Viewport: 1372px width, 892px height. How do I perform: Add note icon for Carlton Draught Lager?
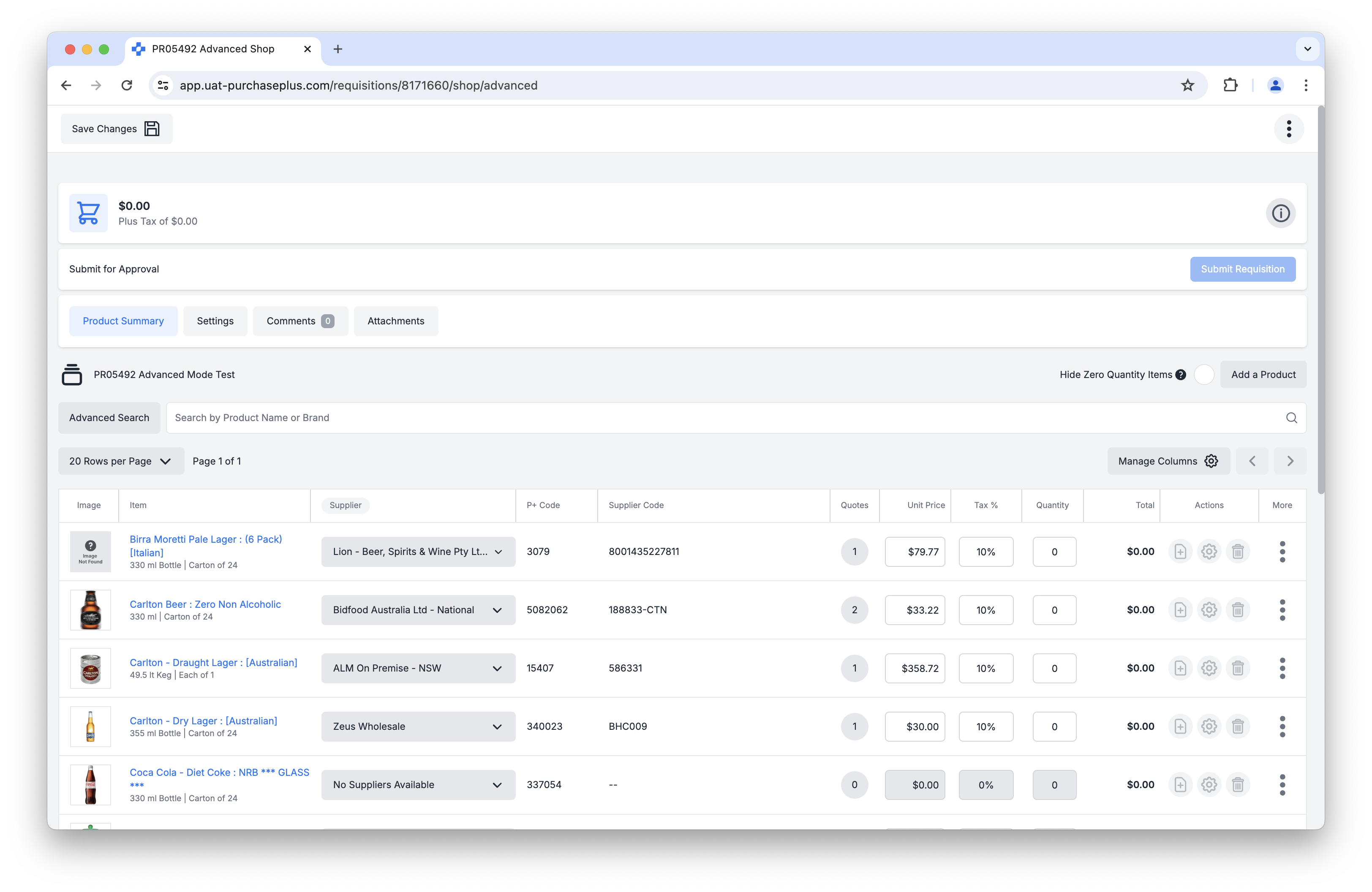click(1180, 668)
